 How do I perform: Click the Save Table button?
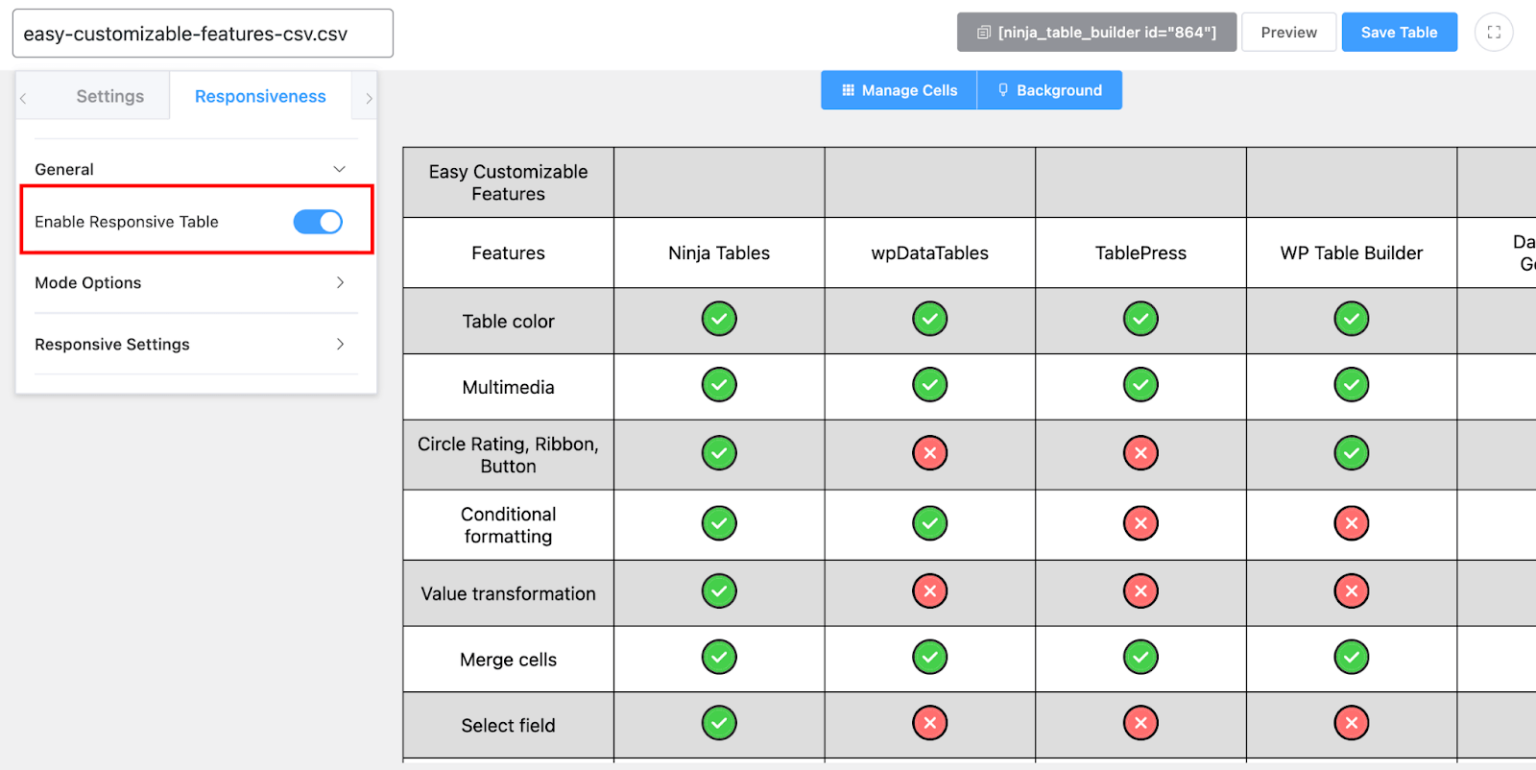(1399, 31)
